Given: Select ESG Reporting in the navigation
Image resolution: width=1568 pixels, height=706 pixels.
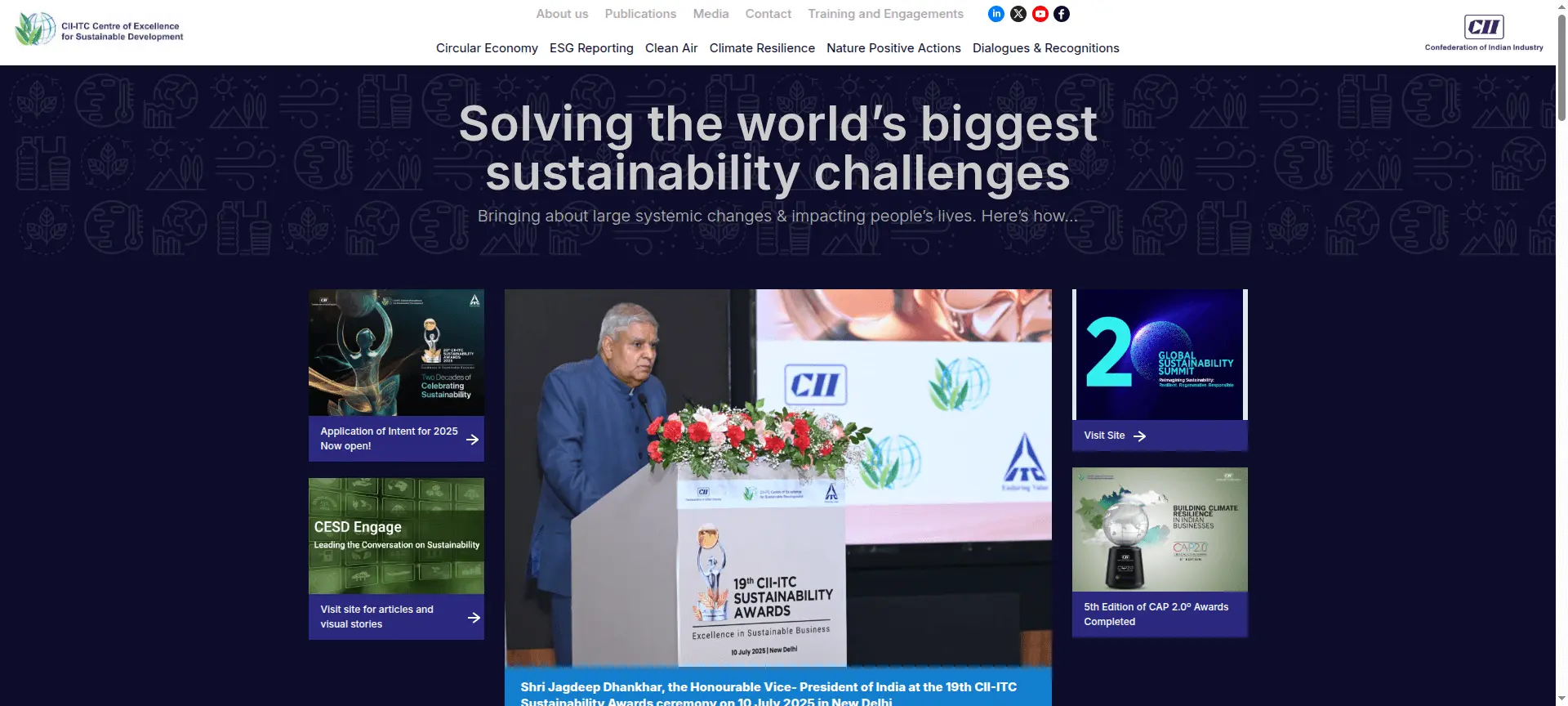Looking at the screenshot, I should (591, 48).
